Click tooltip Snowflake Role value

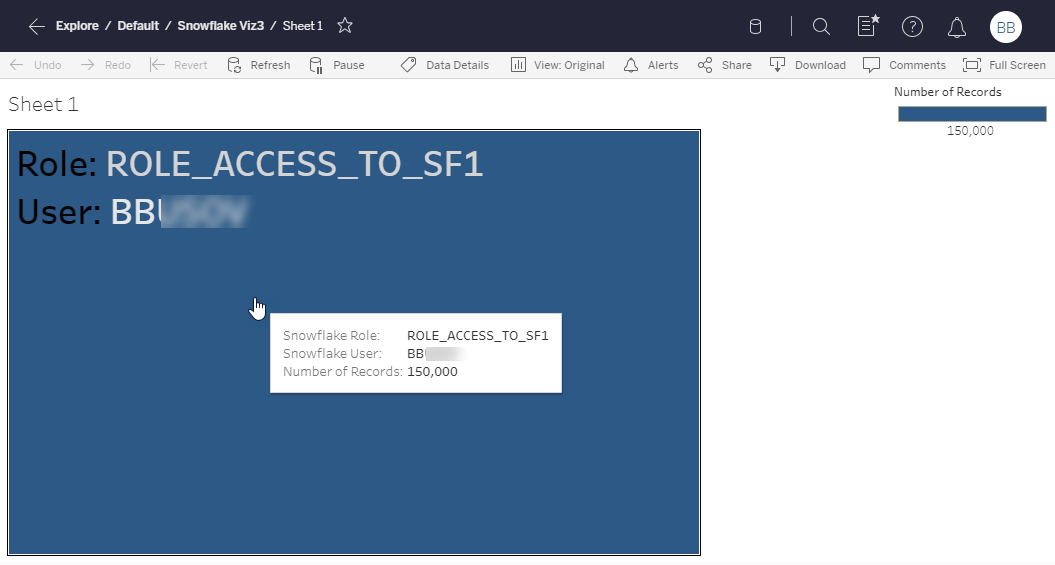(478, 336)
